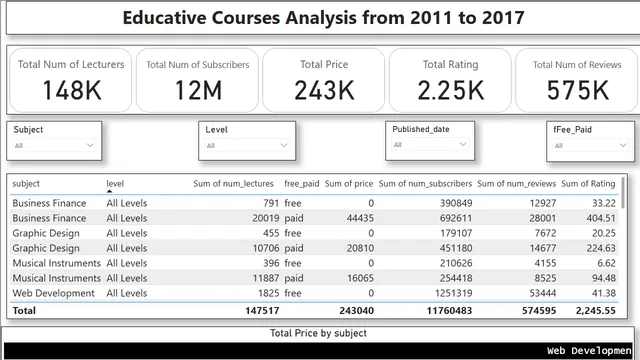
Task: Click the subscribers value 390849
Action: [x=456, y=203]
